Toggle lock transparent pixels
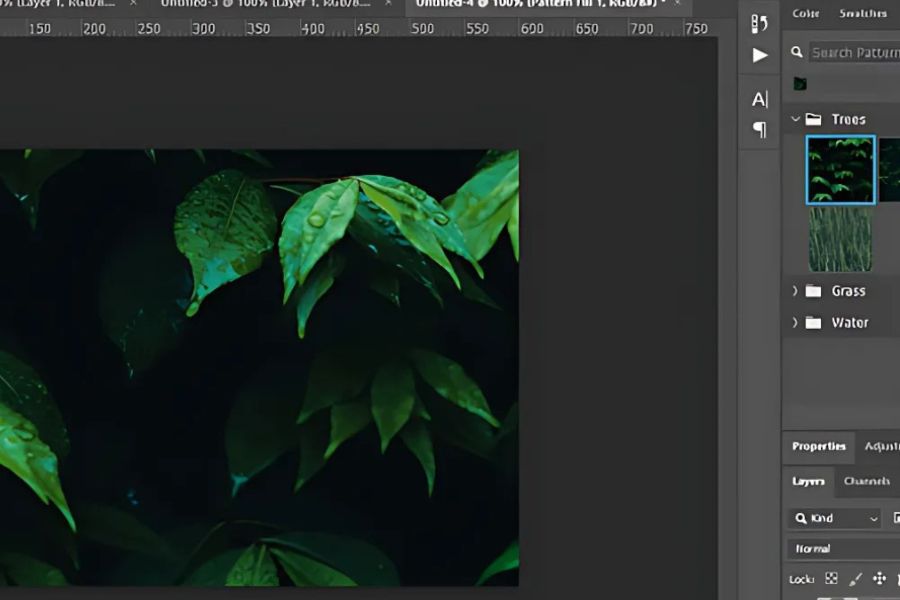 click(x=831, y=579)
